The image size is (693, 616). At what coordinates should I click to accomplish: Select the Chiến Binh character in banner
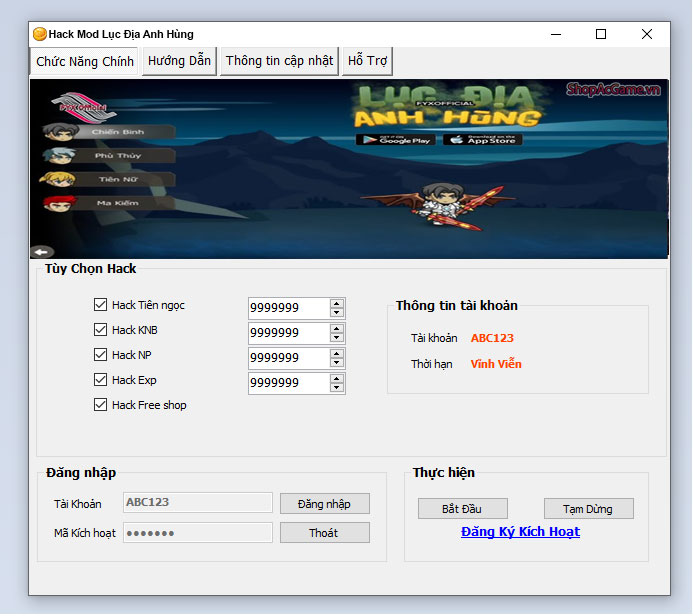point(109,132)
